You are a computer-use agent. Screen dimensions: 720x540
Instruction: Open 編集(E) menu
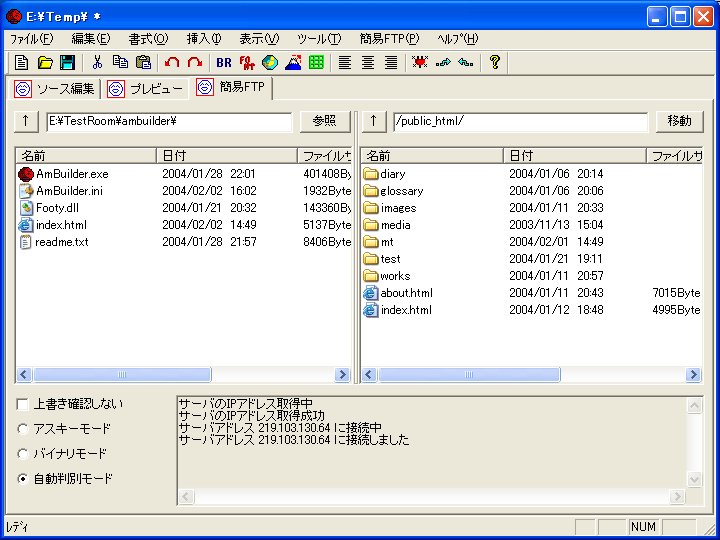tap(91, 39)
